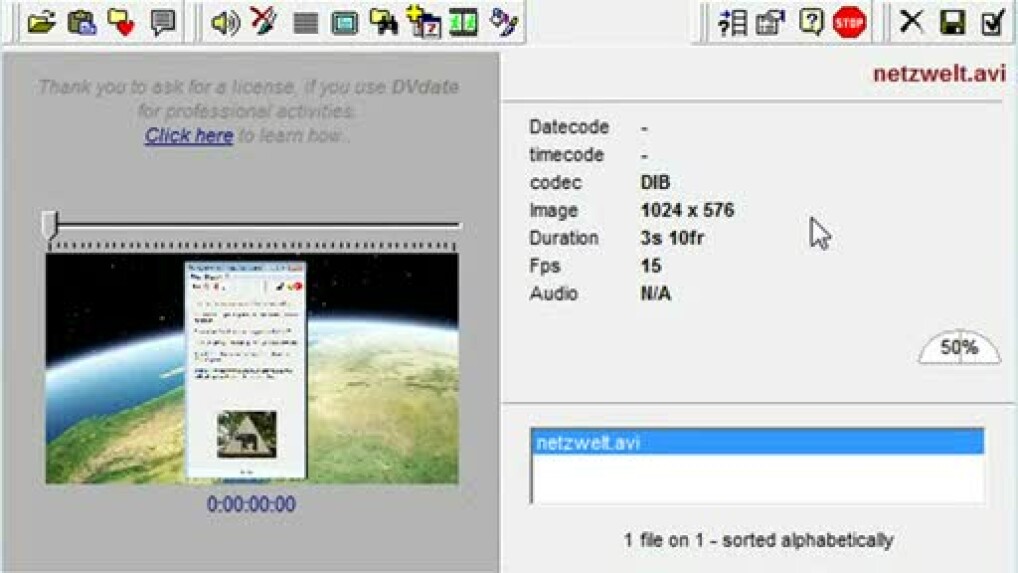This screenshot has height=573, width=1018.
Task: Click the calendar date icon
Action: pyautogui.click(x=424, y=22)
